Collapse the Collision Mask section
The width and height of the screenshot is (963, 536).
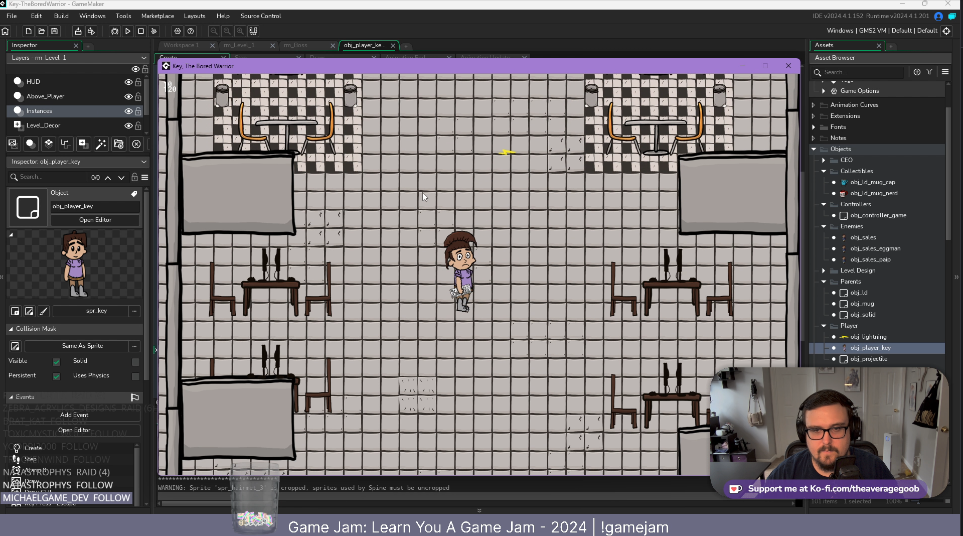pos(11,329)
